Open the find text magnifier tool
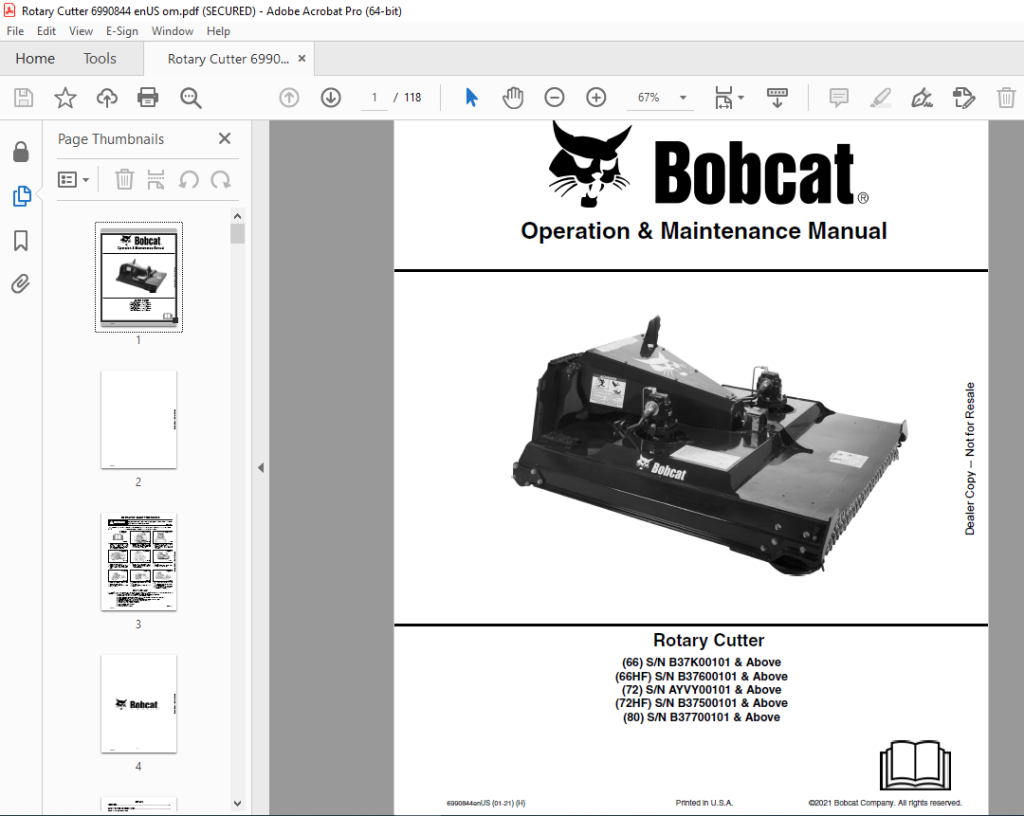Viewport: 1024px width, 816px height. pos(191,98)
